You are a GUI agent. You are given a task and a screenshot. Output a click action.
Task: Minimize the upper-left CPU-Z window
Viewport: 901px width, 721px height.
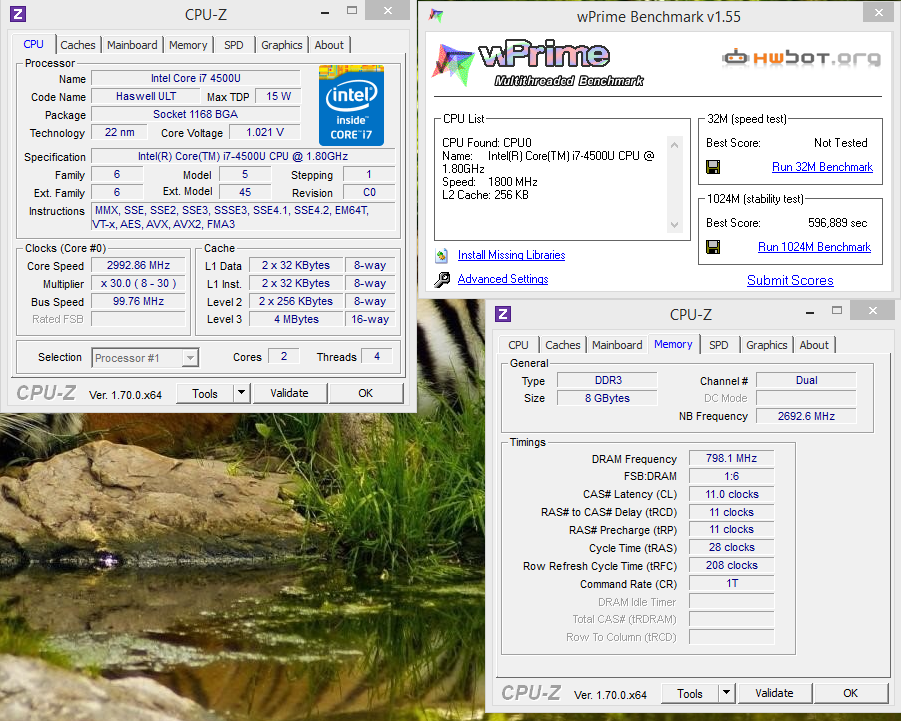pos(325,12)
